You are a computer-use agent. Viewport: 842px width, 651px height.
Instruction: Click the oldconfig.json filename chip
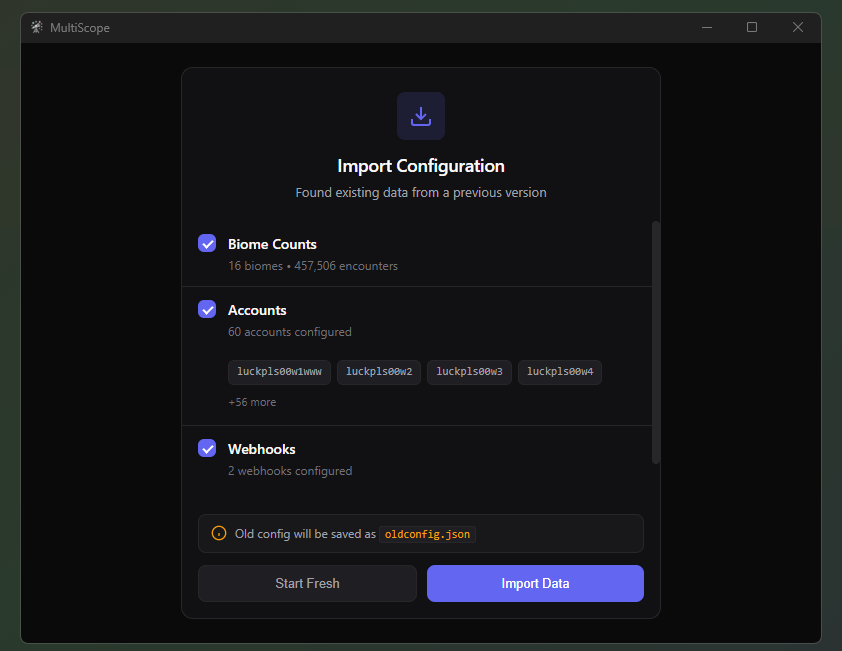click(x=427, y=534)
